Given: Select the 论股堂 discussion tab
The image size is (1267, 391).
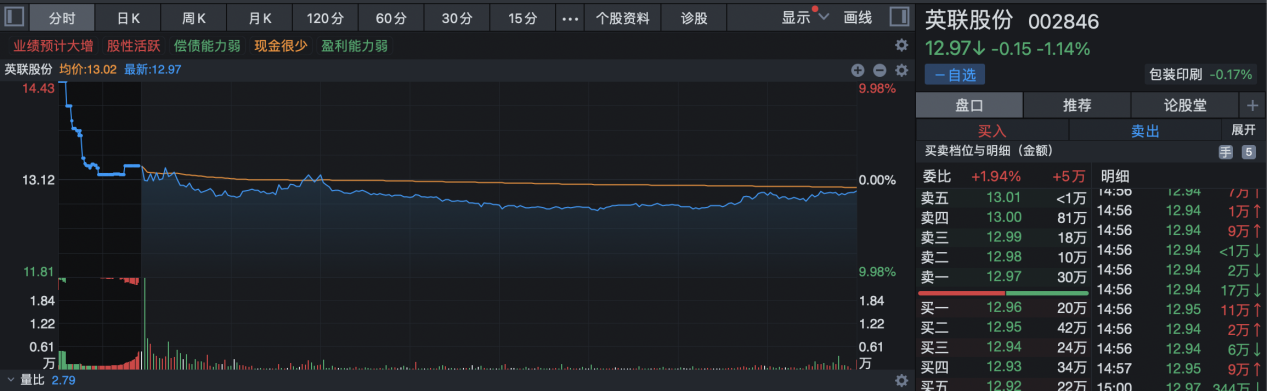Looking at the screenshot, I should click(1185, 105).
